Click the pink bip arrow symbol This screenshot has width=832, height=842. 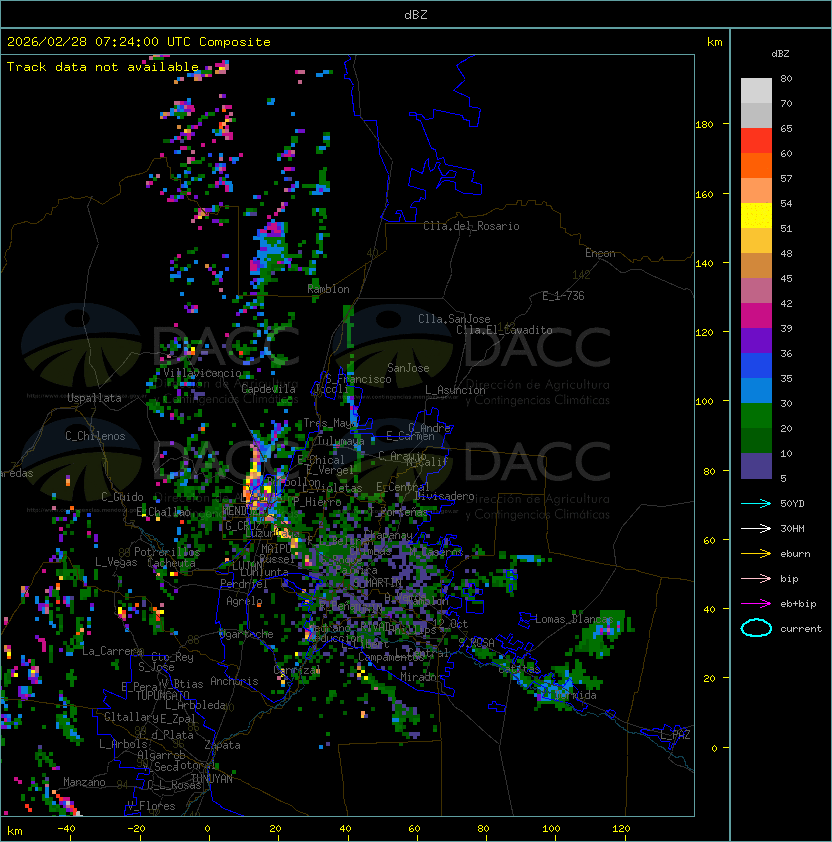click(x=756, y=578)
